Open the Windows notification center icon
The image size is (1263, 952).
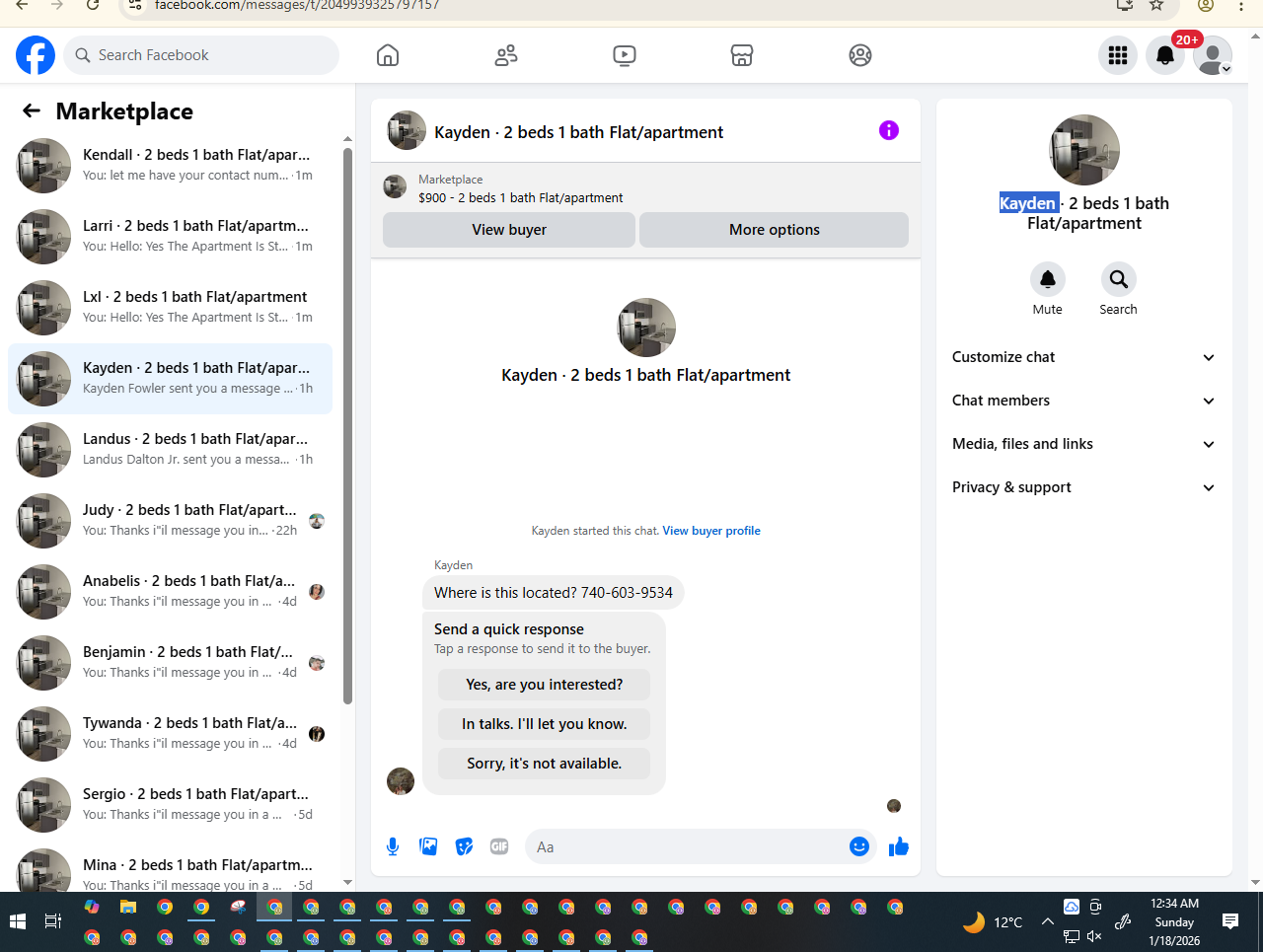(x=1230, y=921)
